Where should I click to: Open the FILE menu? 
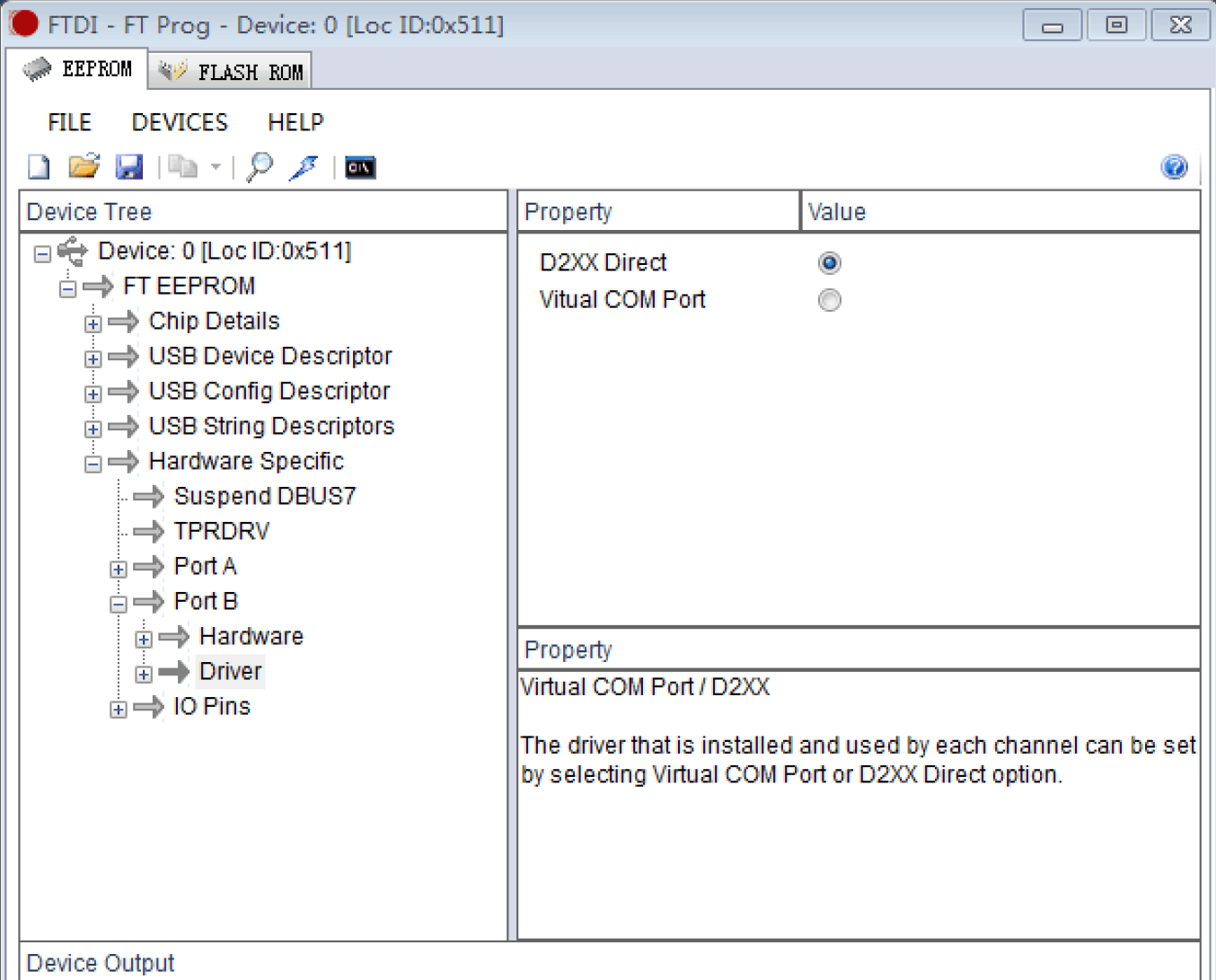click(x=69, y=122)
